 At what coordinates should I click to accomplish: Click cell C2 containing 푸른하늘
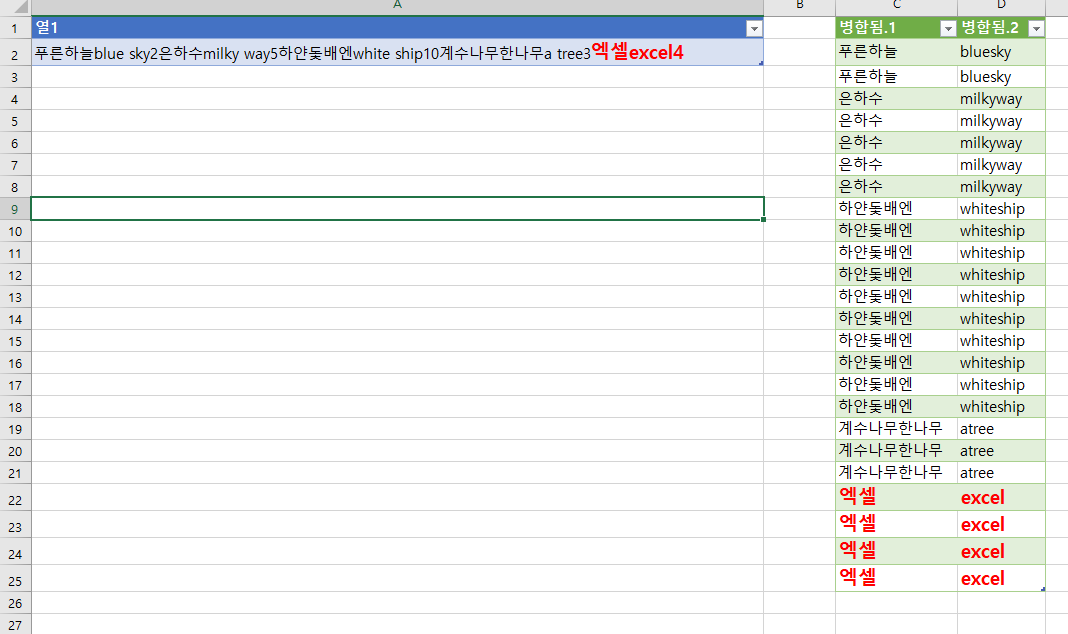(896, 51)
